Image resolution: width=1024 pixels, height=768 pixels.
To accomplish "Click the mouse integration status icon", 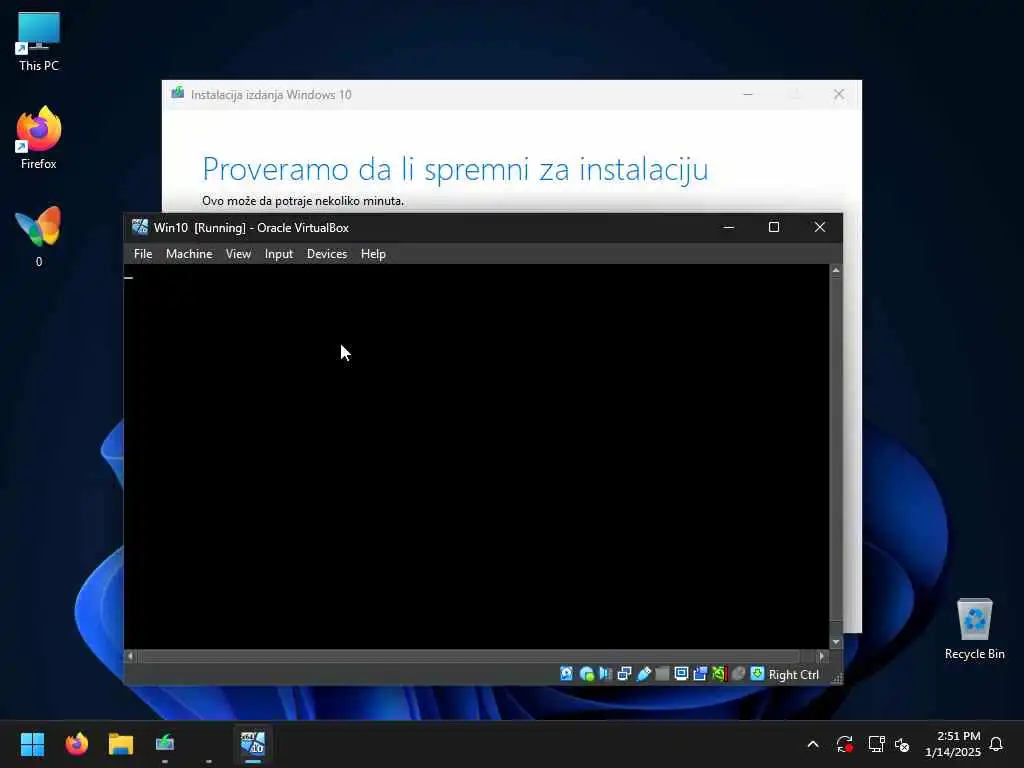I will [738, 674].
